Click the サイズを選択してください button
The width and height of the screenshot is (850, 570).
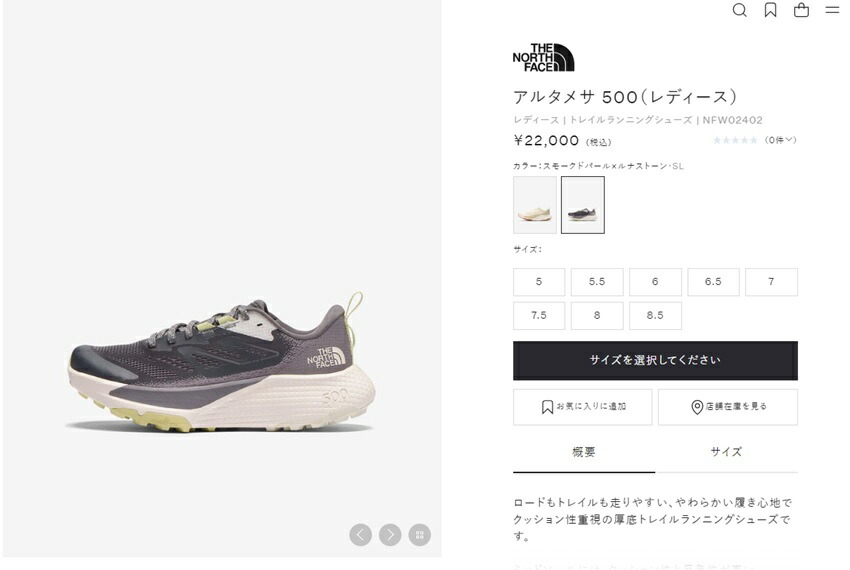pos(655,361)
